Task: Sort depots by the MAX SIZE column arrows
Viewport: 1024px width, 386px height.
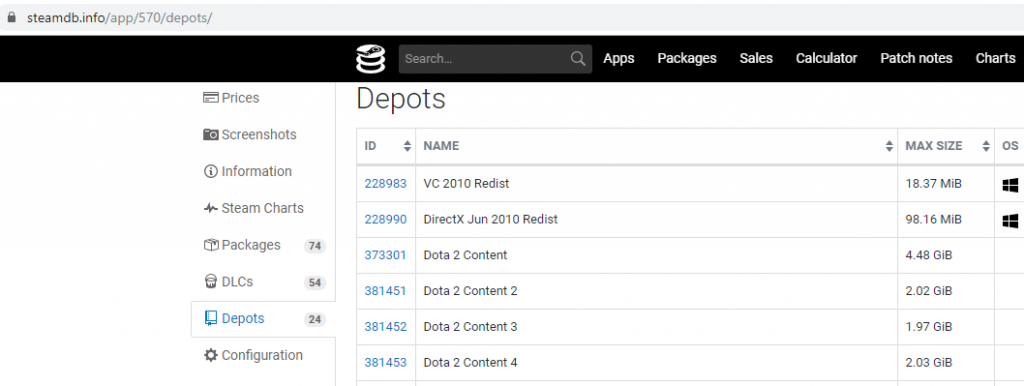Action: [x=986, y=146]
